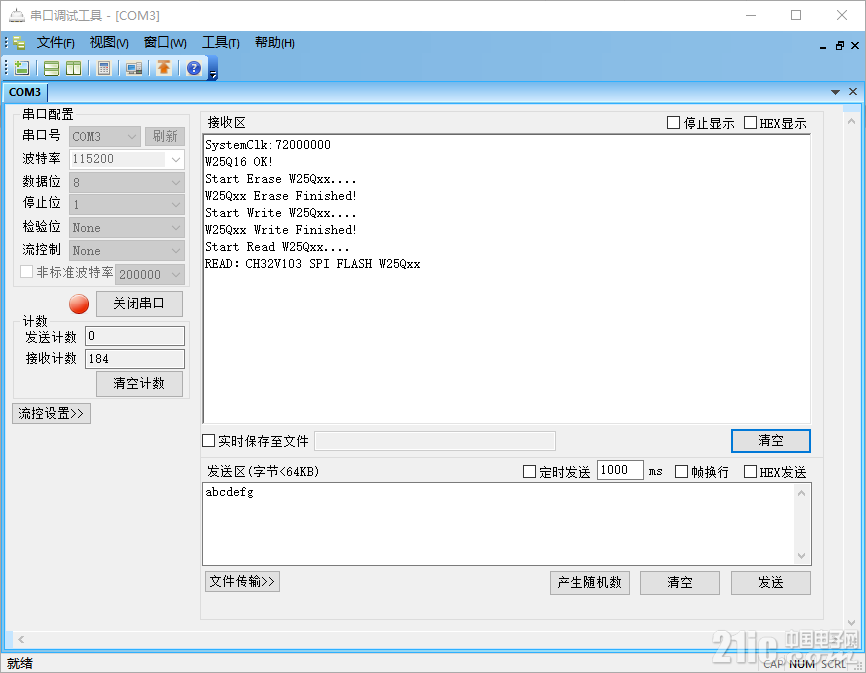This screenshot has height=673, width=866.
Task: Open the 停止位 dropdown
Action: pos(127,205)
